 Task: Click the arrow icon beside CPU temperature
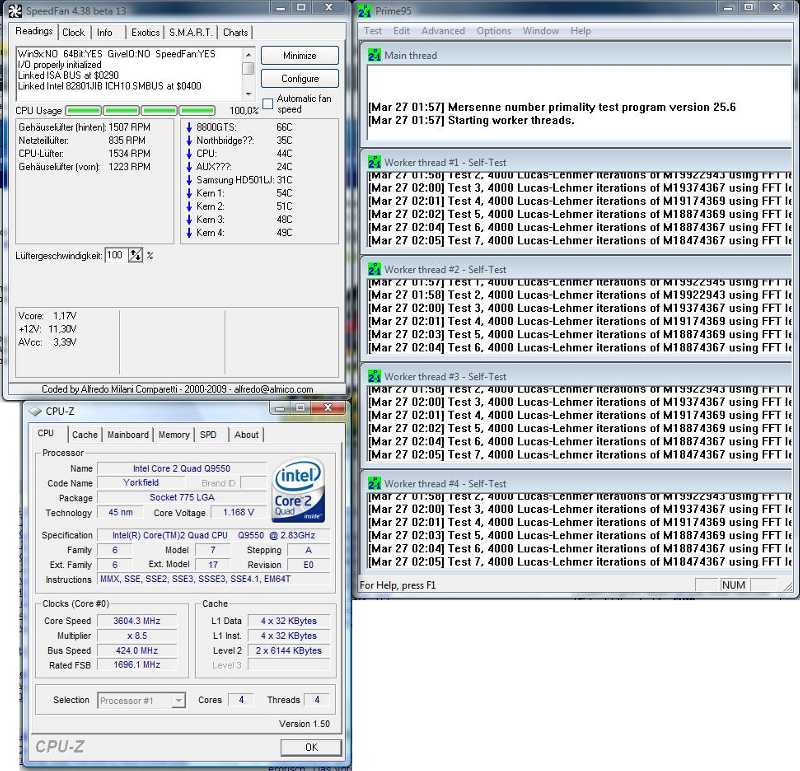(x=189, y=154)
